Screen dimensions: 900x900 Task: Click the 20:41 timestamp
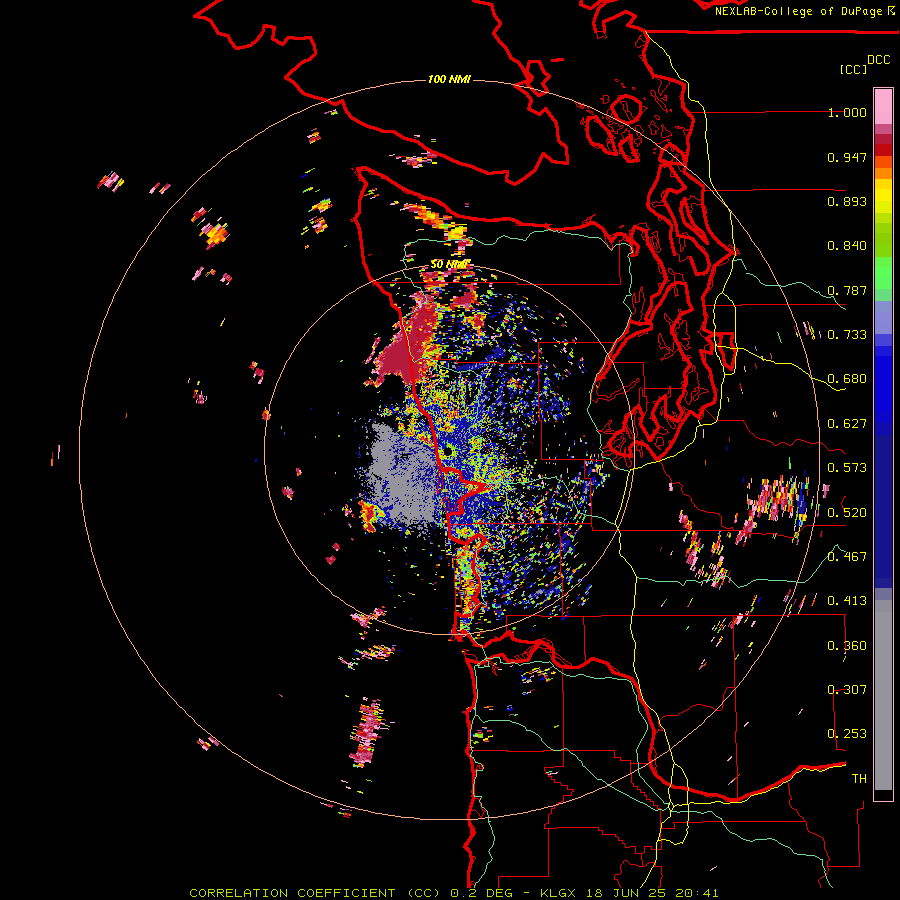[x=698, y=893]
